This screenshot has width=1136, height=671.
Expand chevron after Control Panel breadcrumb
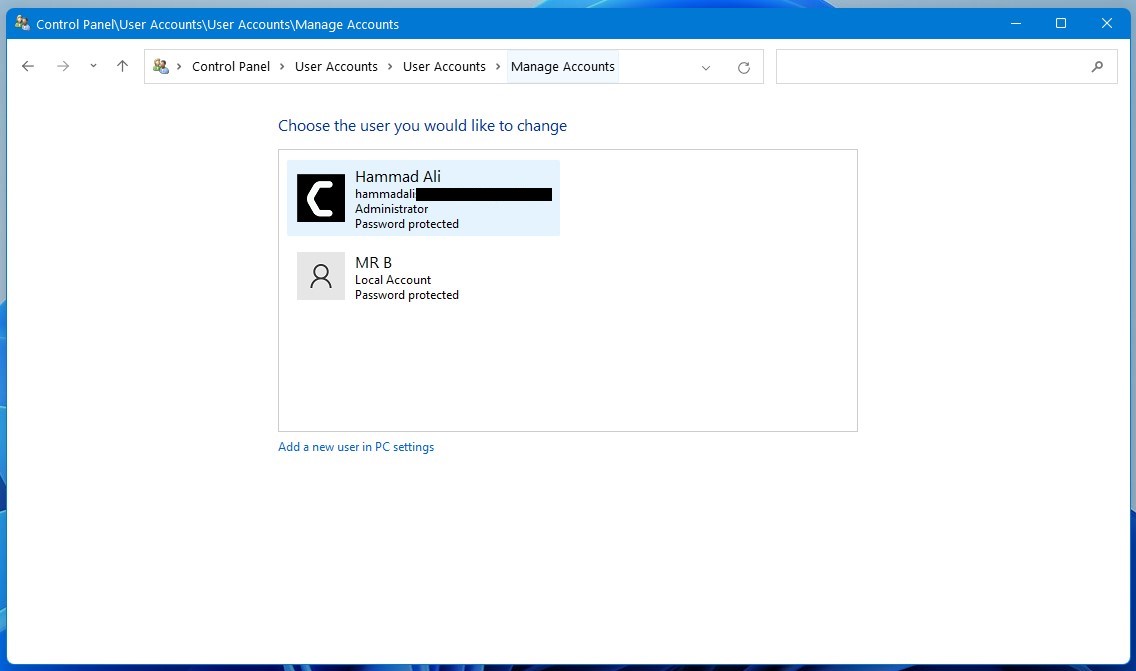282,67
